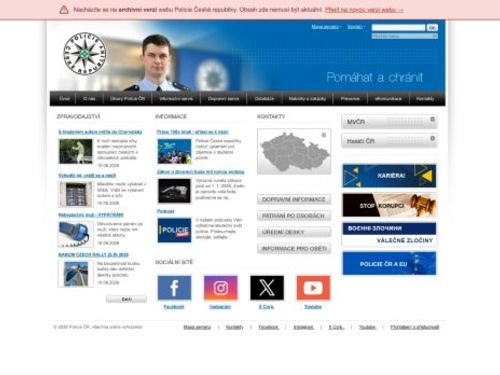Open the Instagram text link under Instagram icon
Image resolution: width=500 pixels, height=375 pixels.
(220, 307)
